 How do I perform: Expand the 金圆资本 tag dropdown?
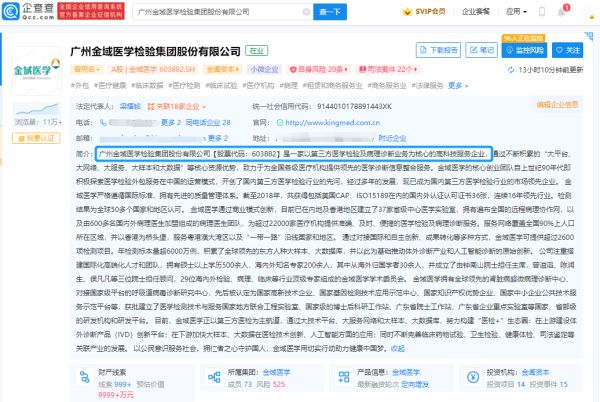click(x=222, y=69)
